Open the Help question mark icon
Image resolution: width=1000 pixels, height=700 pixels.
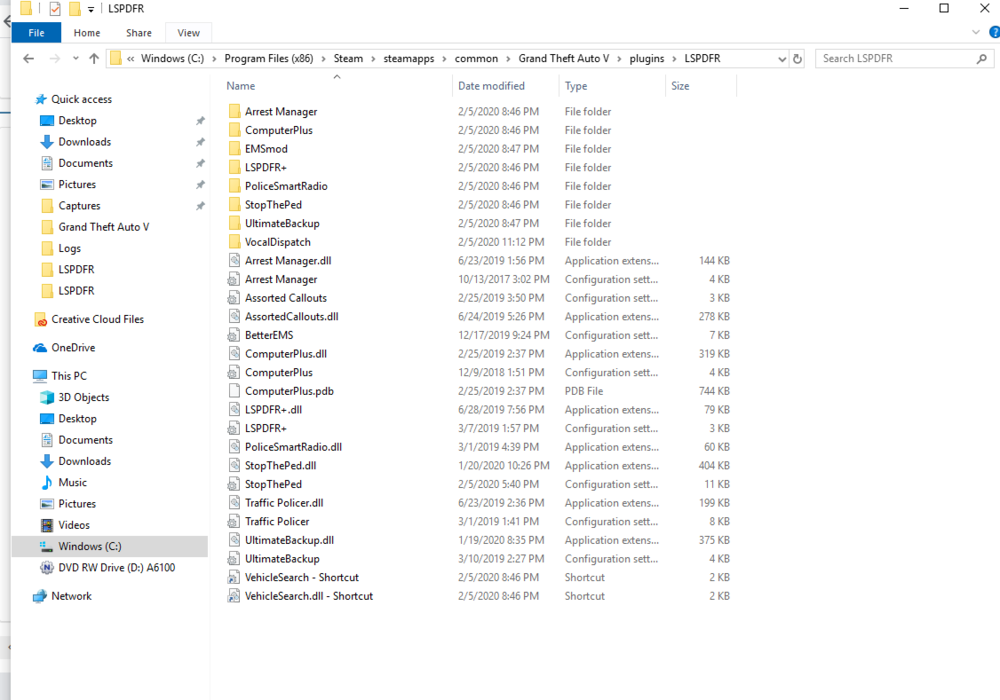[994, 32]
